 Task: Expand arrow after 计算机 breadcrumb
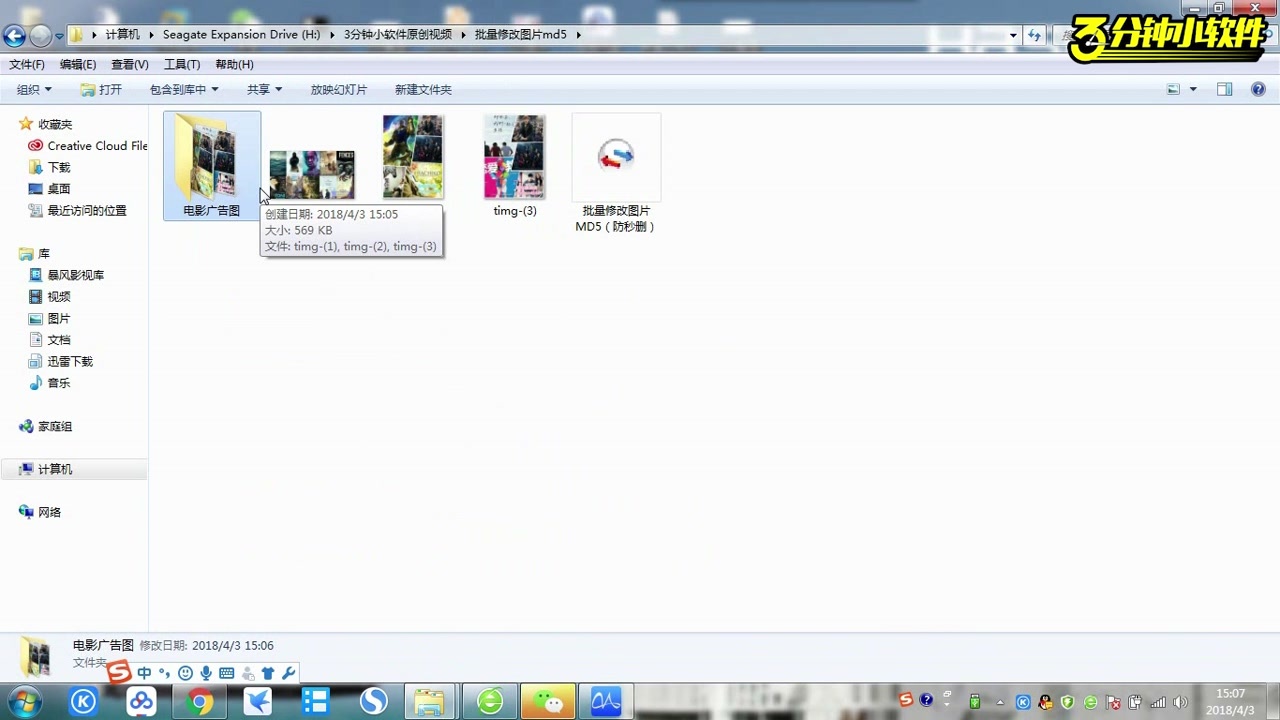(x=152, y=35)
